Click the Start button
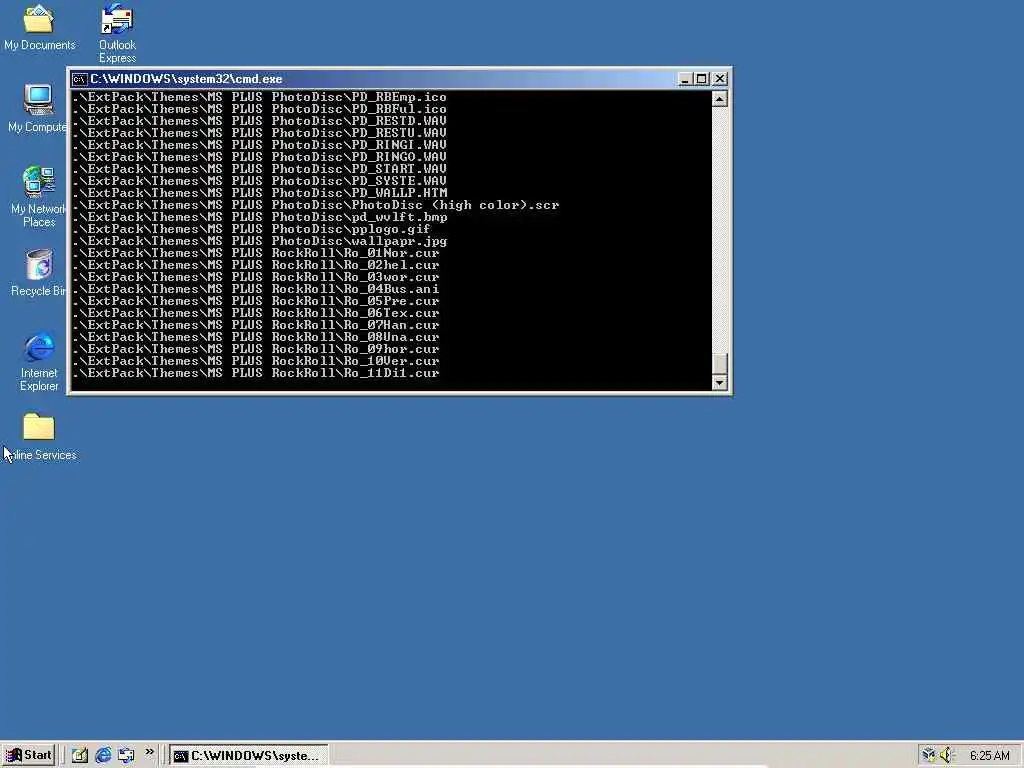This screenshot has width=1024, height=768. [x=29, y=755]
